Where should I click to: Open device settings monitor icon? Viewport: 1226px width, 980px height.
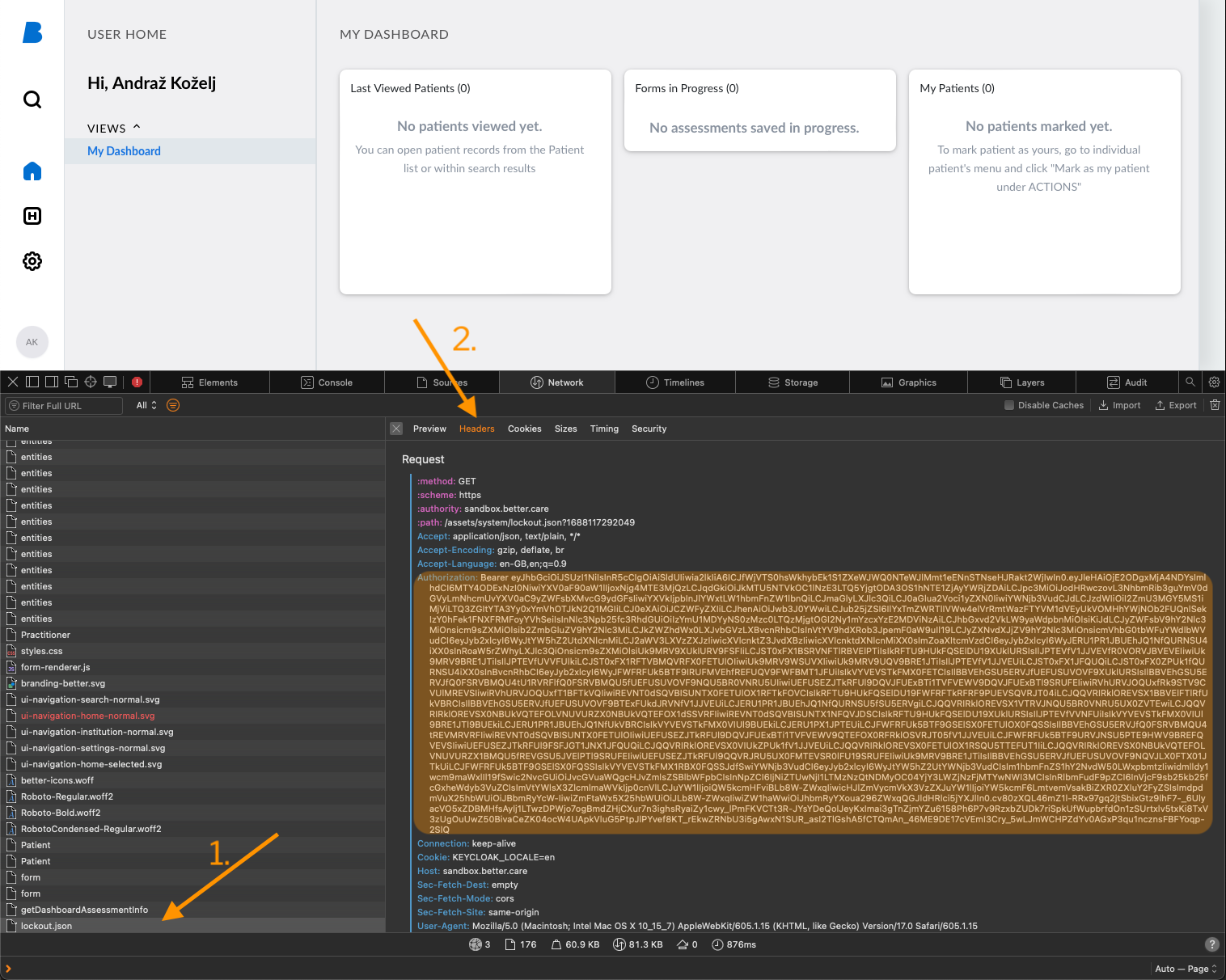click(x=110, y=382)
